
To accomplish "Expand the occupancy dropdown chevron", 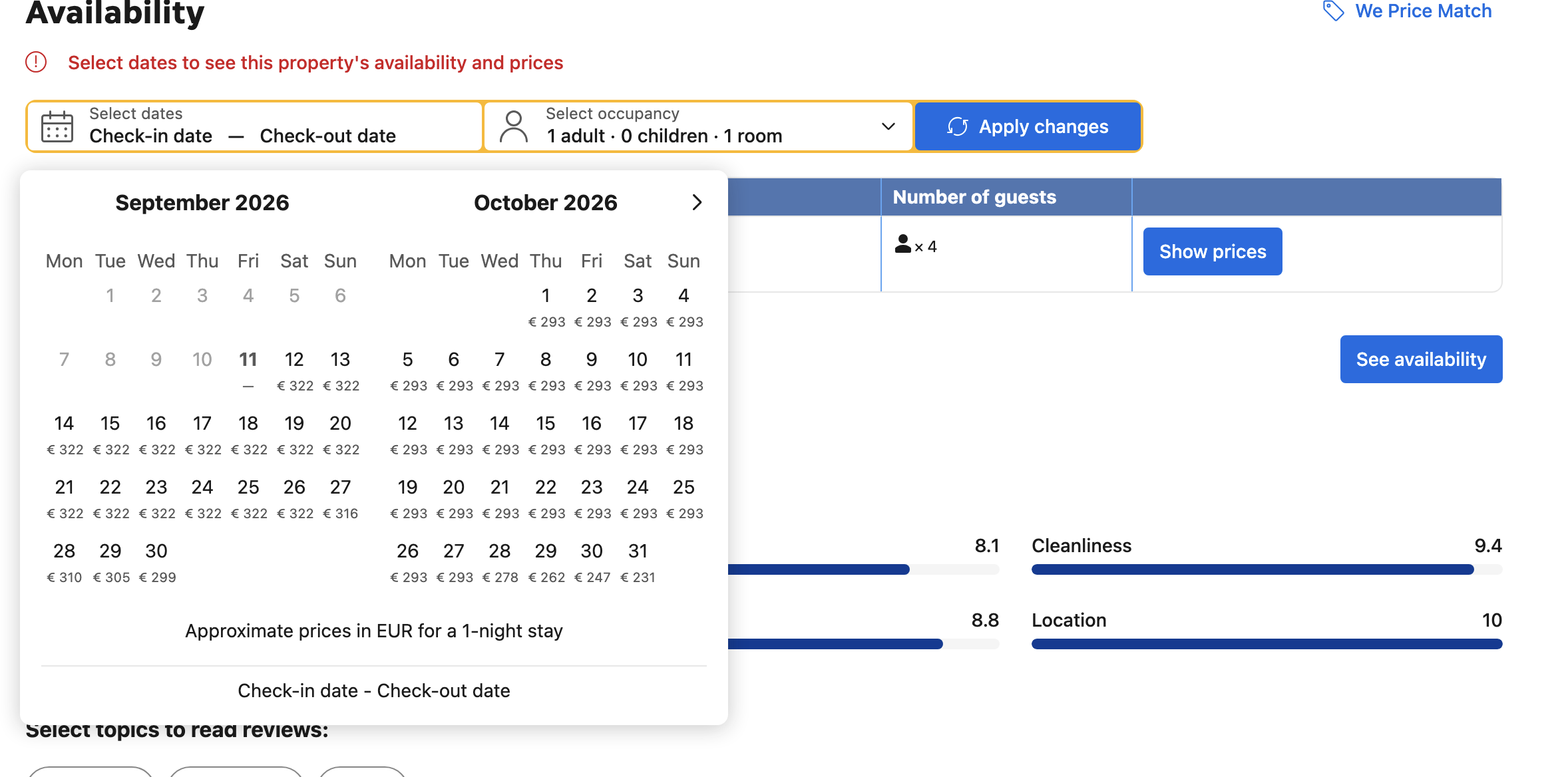I will click(888, 126).
